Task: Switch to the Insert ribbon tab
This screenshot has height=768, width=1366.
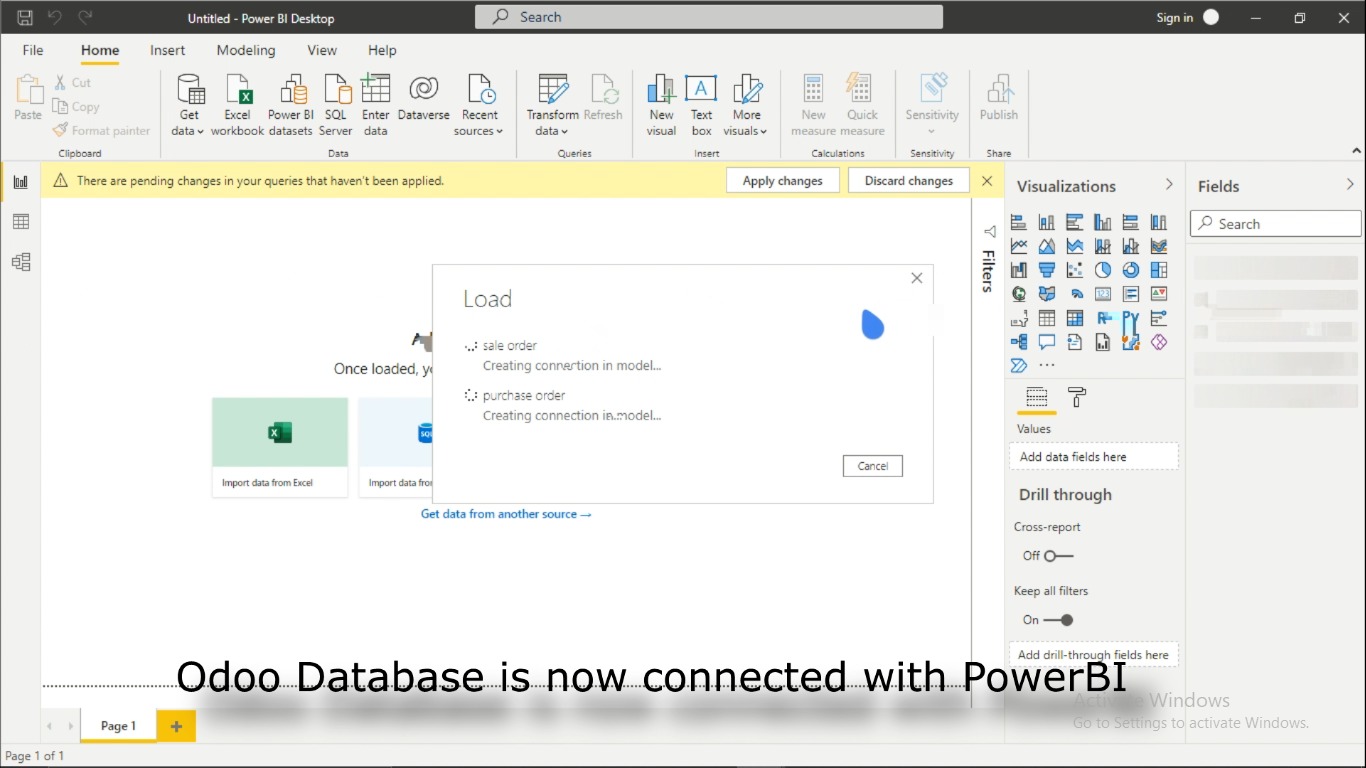Action: pyautogui.click(x=168, y=50)
